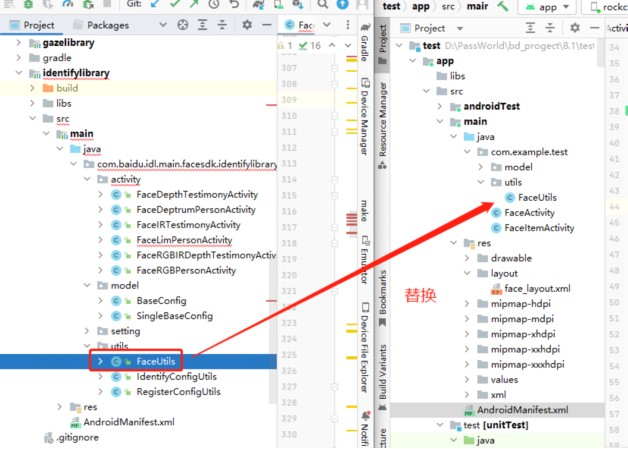
Task: Click the Git rollback undo icon
Action: (234, 4)
